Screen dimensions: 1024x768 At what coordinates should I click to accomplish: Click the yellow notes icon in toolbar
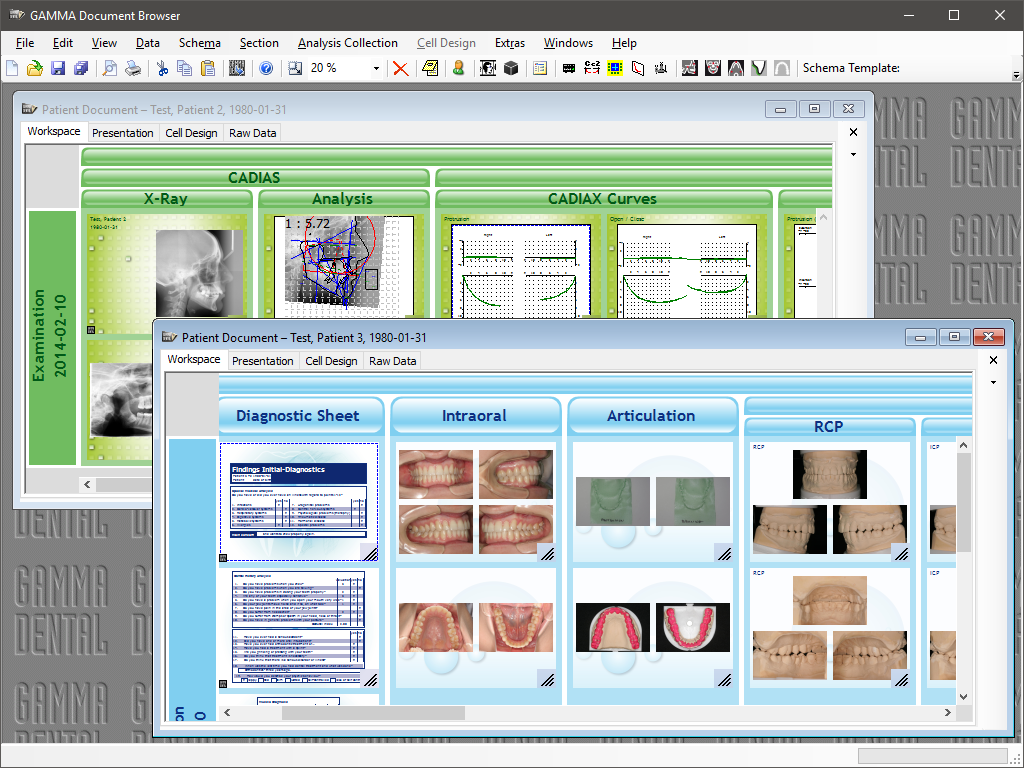click(430, 69)
